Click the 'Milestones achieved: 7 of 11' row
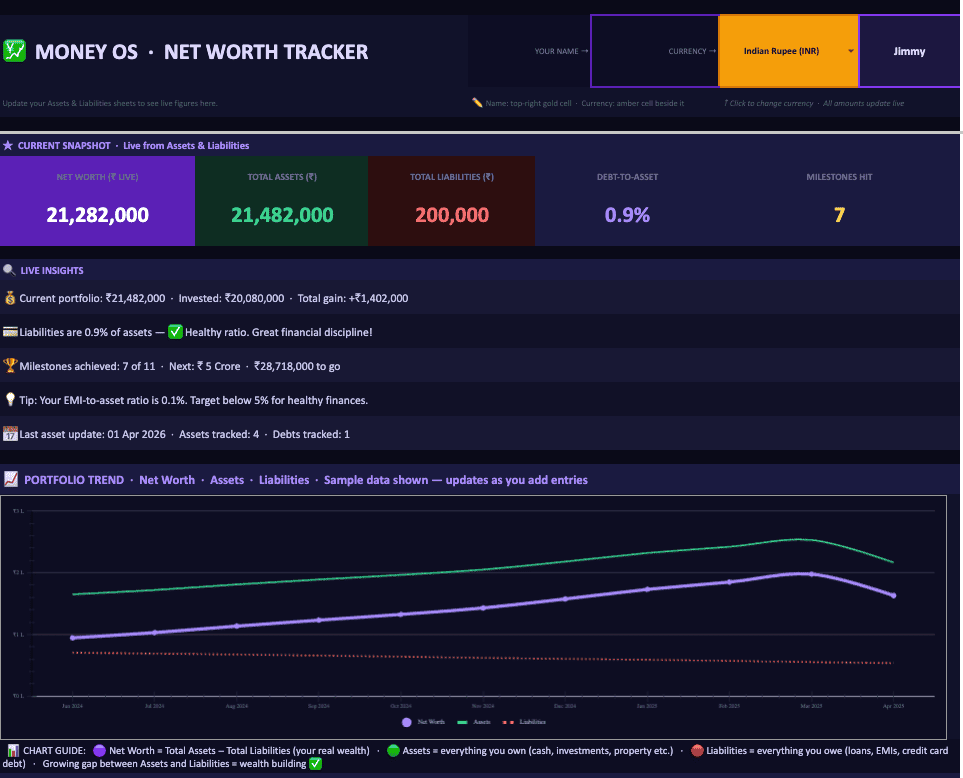Image resolution: width=963 pixels, height=778 pixels. tap(480, 366)
